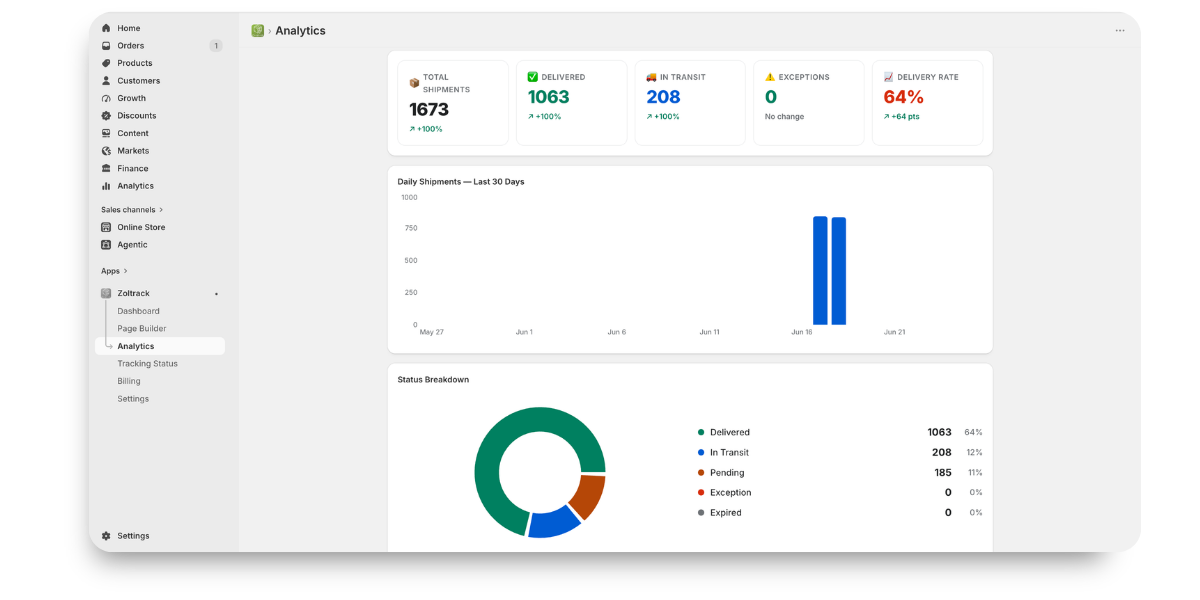Click the Growth target icon
1200x600 pixels.
[x=106, y=98]
